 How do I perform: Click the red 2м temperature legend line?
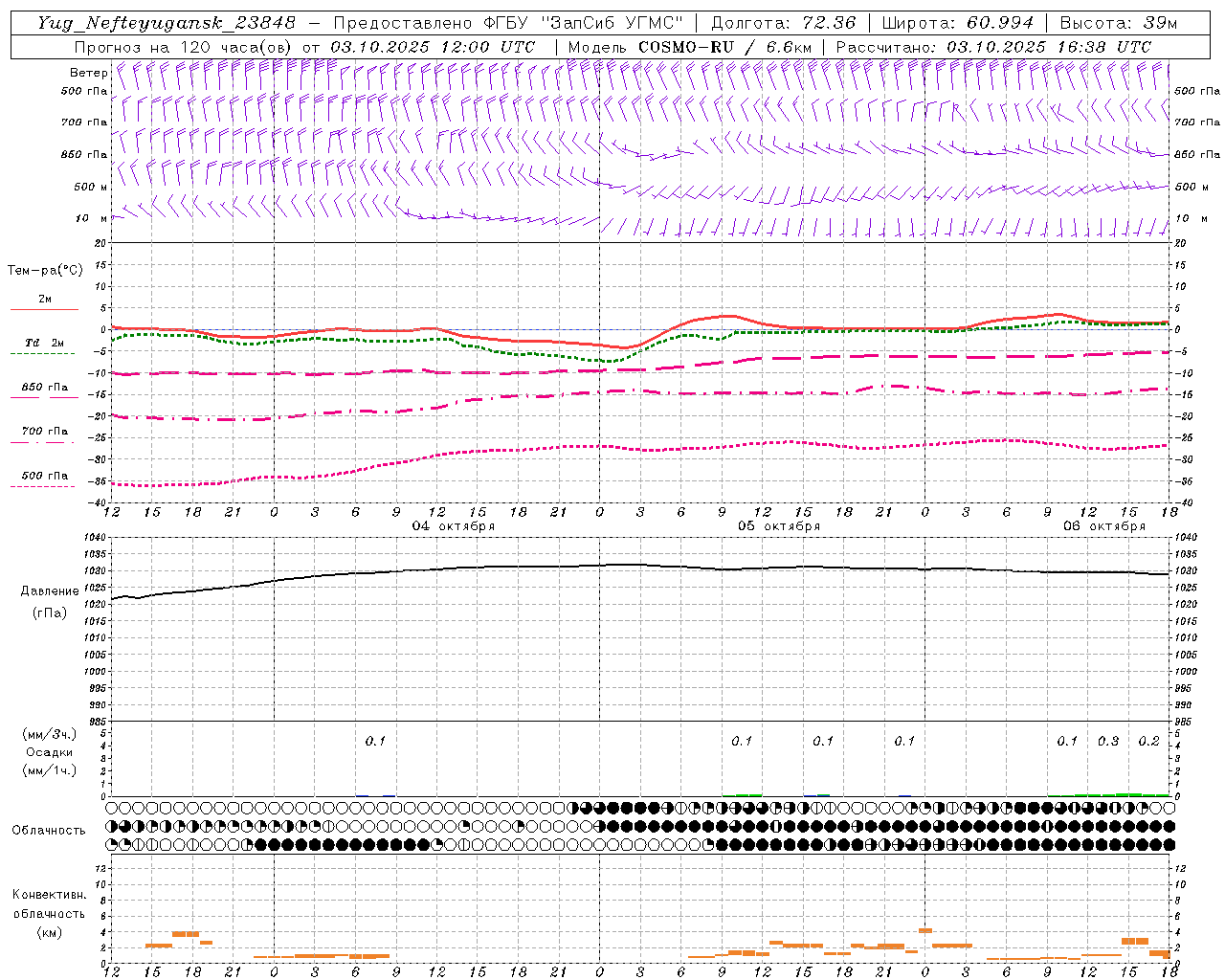click(x=44, y=309)
